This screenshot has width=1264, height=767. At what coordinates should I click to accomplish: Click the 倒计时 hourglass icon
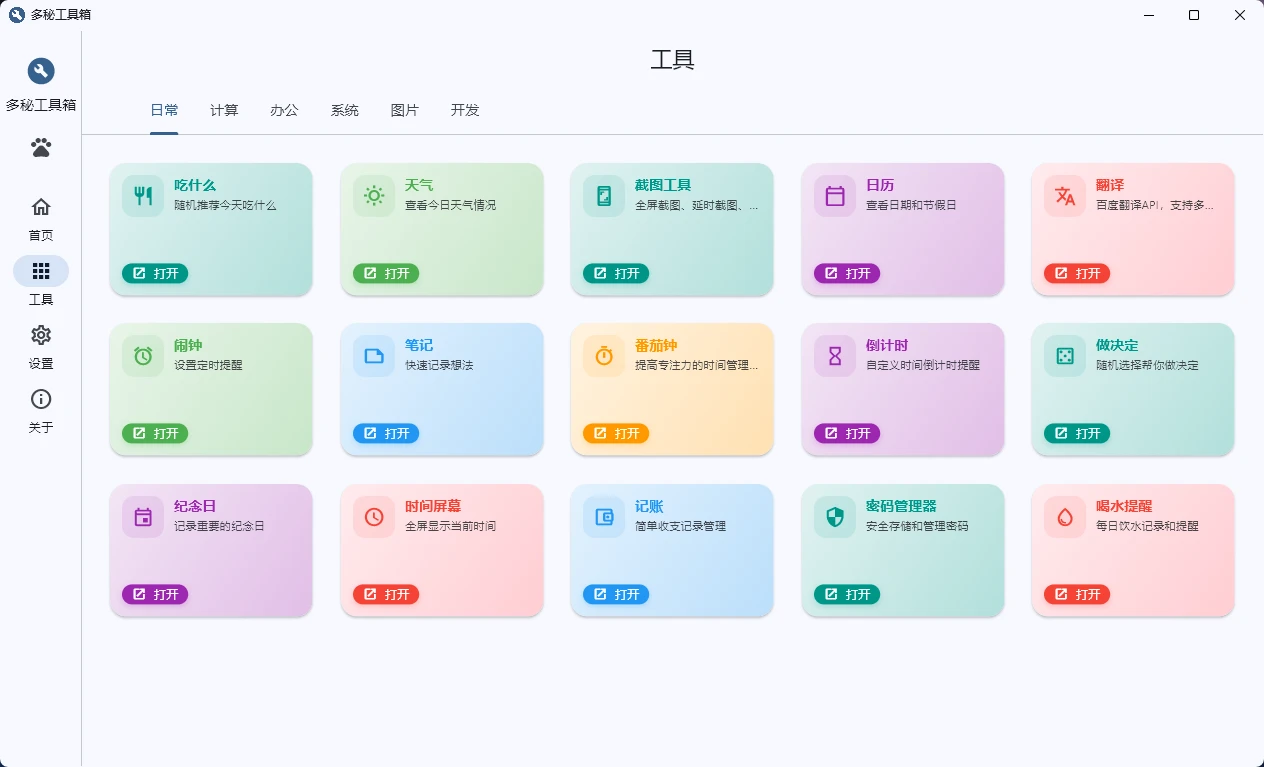pos(833,356)
